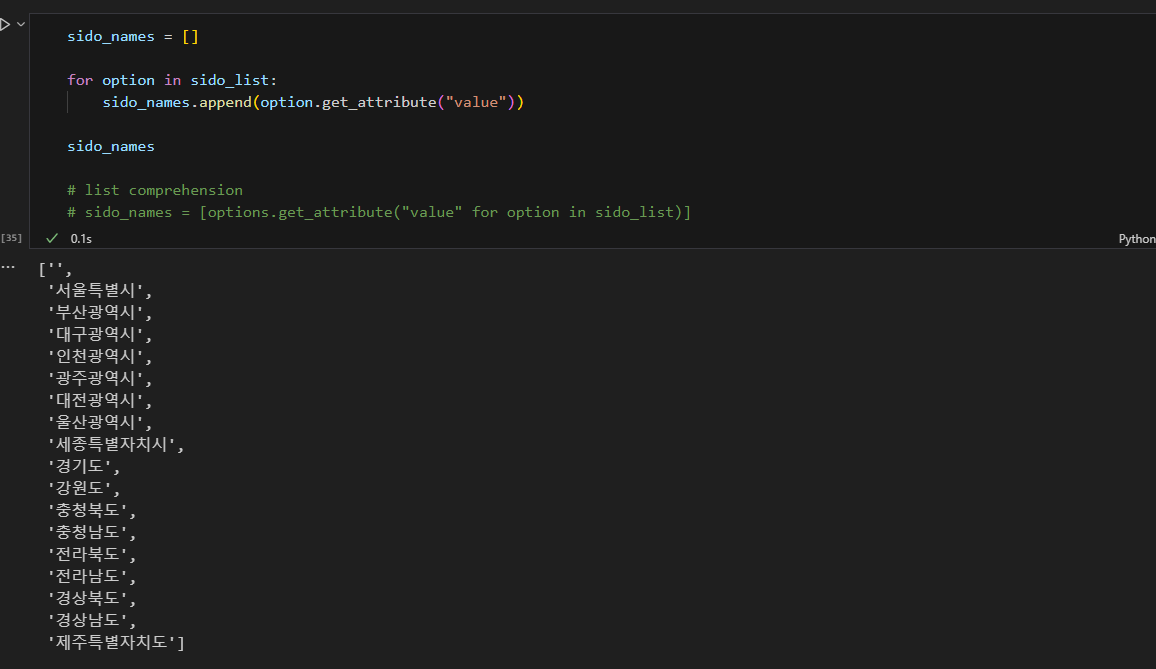Click output item '울산광역시'
Viewport: 1156px width, 669px height.
click(100, 423)
